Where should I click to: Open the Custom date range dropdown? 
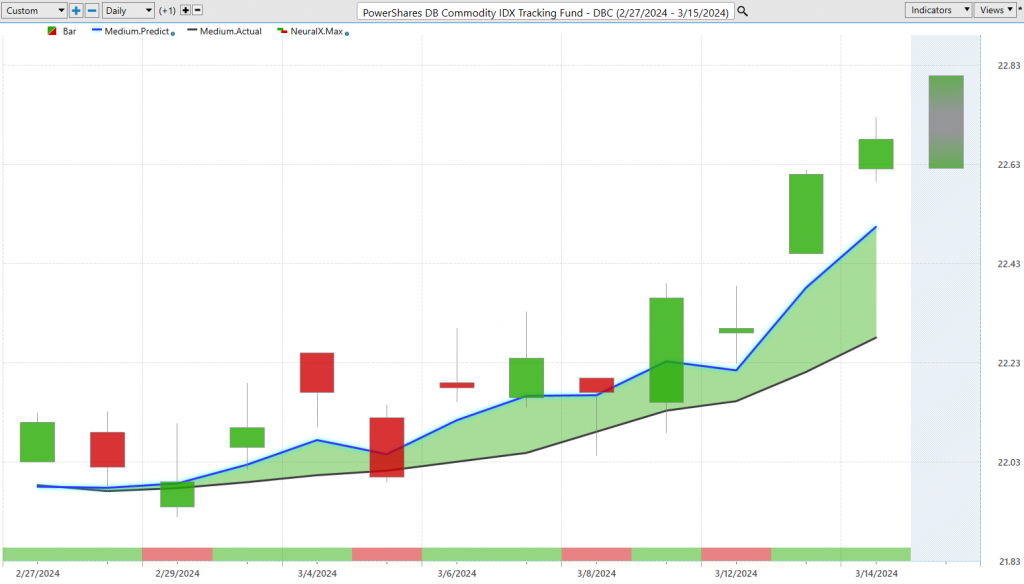point(34,10)
